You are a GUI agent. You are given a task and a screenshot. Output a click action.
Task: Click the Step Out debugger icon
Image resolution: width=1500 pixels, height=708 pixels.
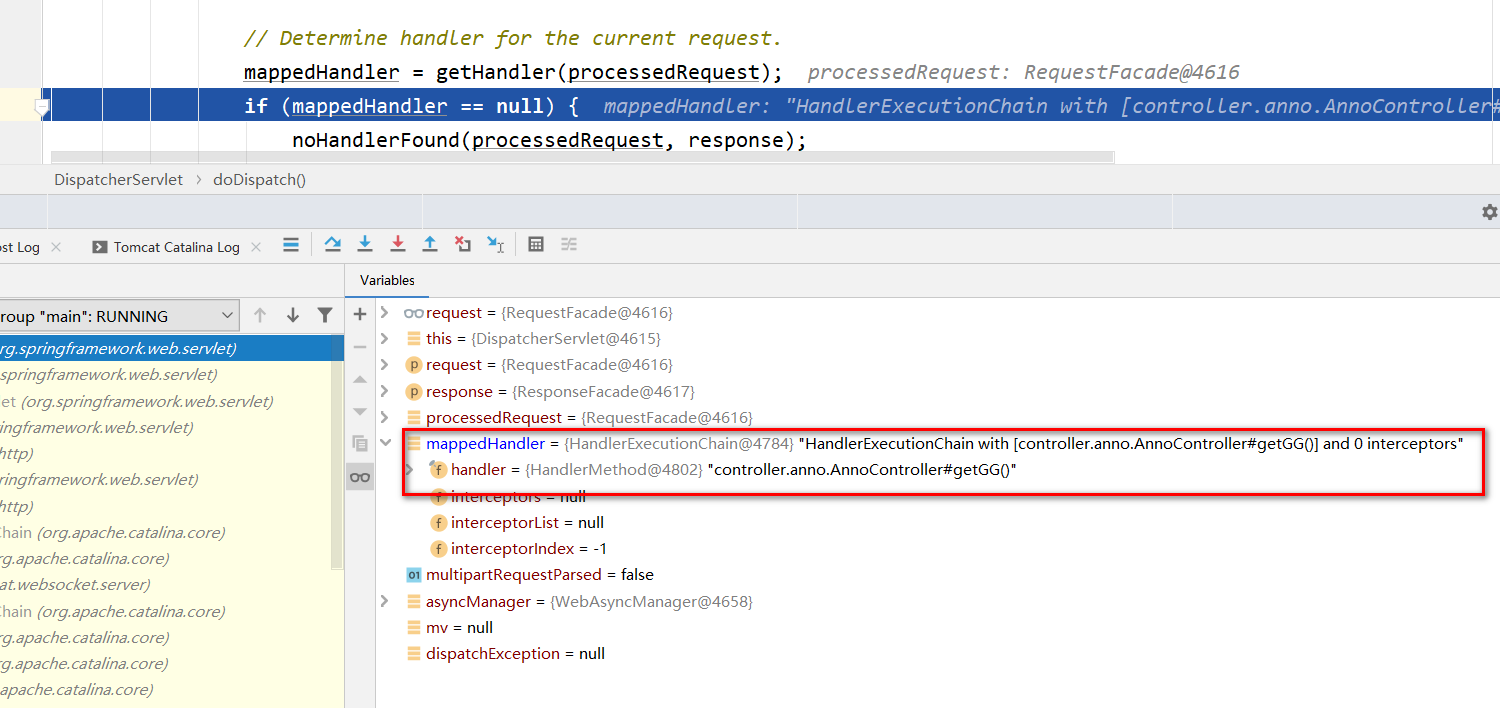[430, 244]
